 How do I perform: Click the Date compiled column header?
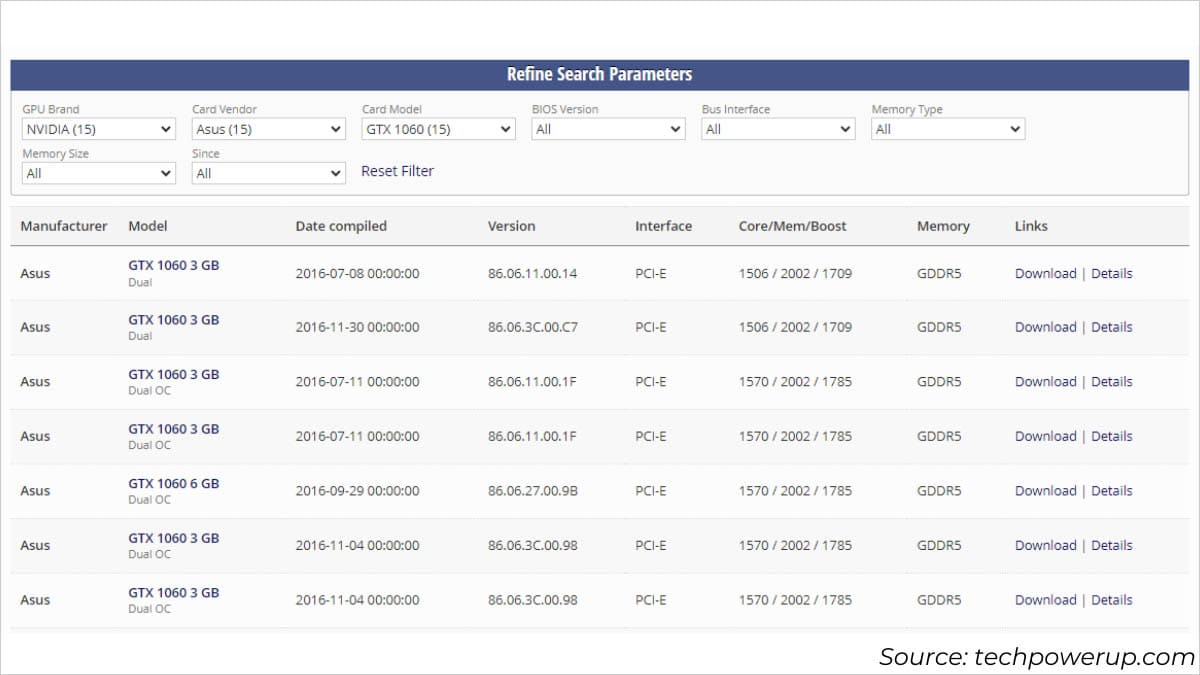[x=341, y=226]
